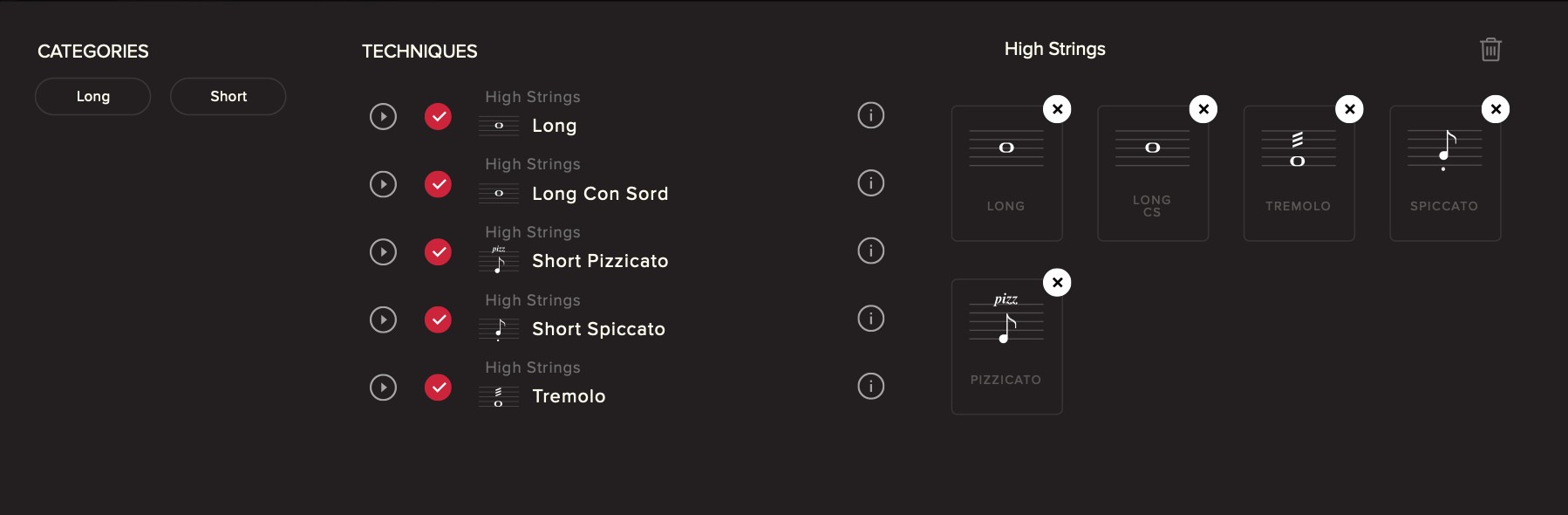Image resolution: width=1568 pixels, height=515 pixels.
Task: Remove the TREMOLO tile
Action: click(1349, 109)
